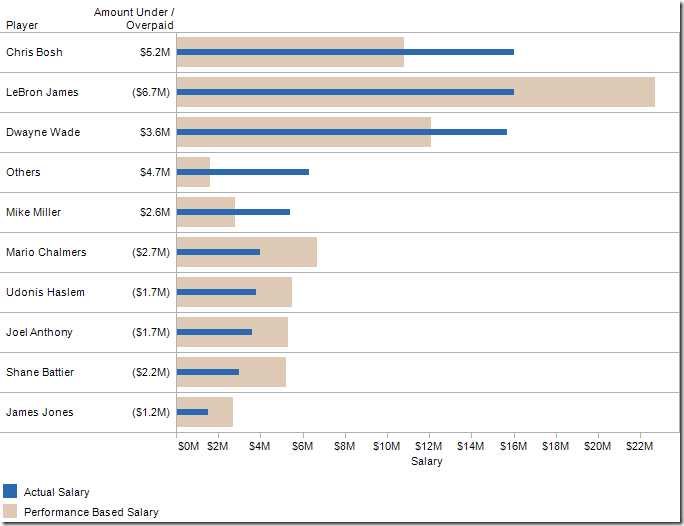Viewport: 684px width, 526px height.
Task: Click the $10M axis tick label
Action: tap(386, 446)
